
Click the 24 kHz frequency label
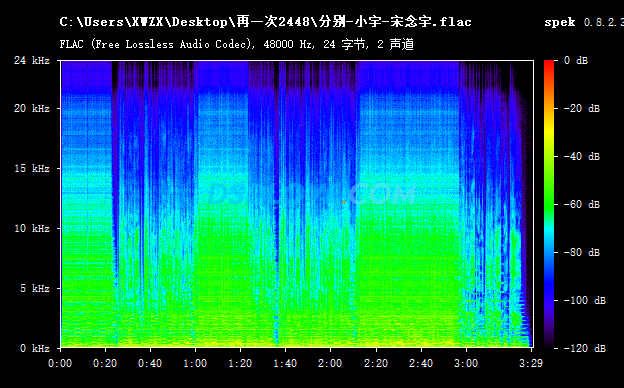point(32,60)
